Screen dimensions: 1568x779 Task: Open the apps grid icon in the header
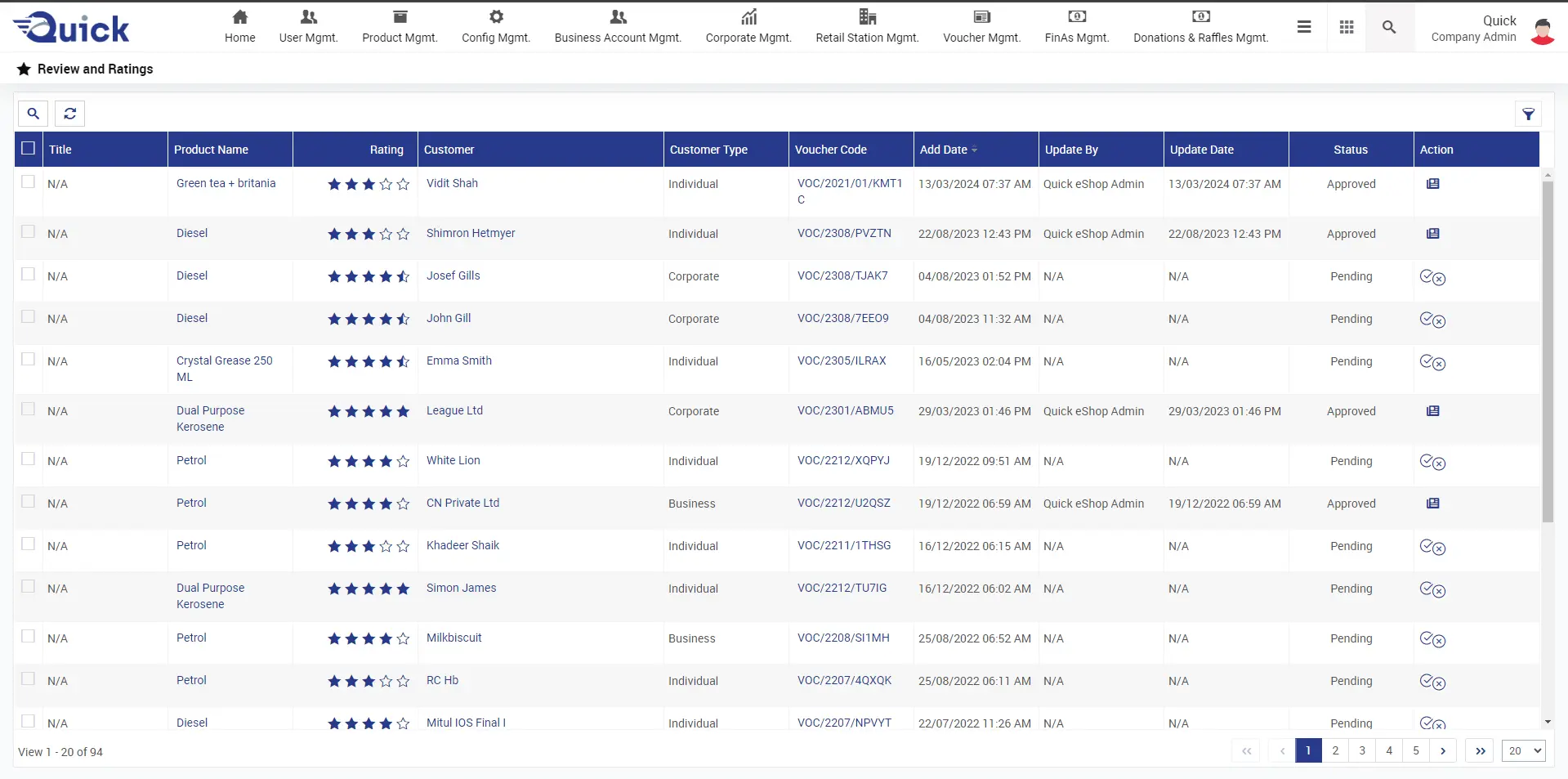click(x=1347, y=28)
